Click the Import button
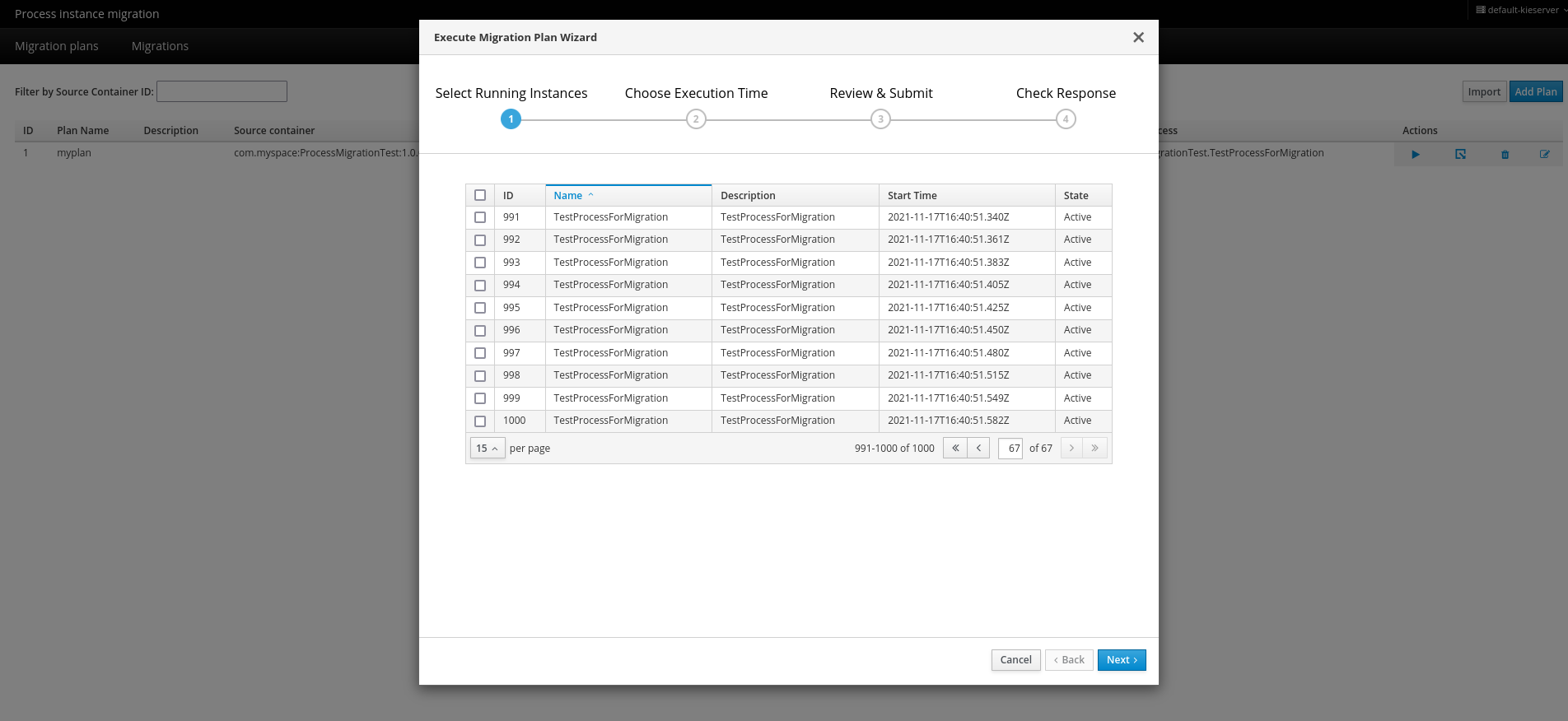 pos(1484,91)
